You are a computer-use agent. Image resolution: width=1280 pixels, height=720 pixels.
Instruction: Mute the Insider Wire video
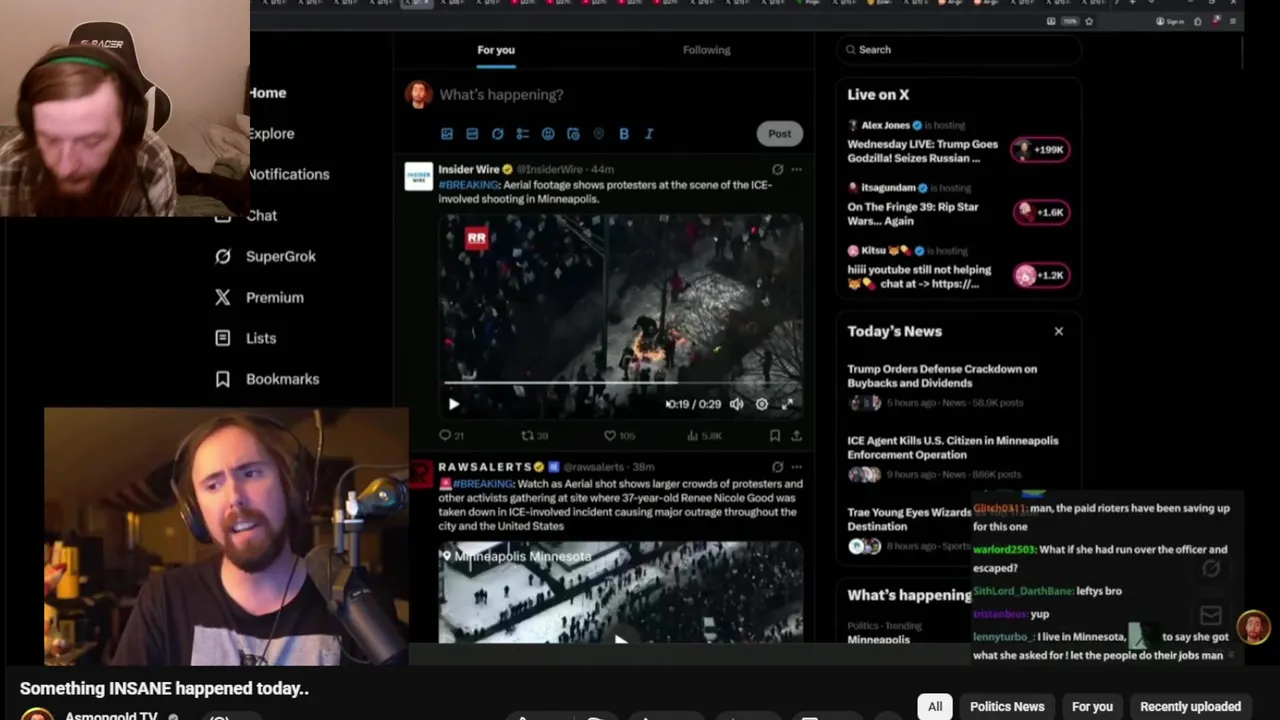click(736, 404)
